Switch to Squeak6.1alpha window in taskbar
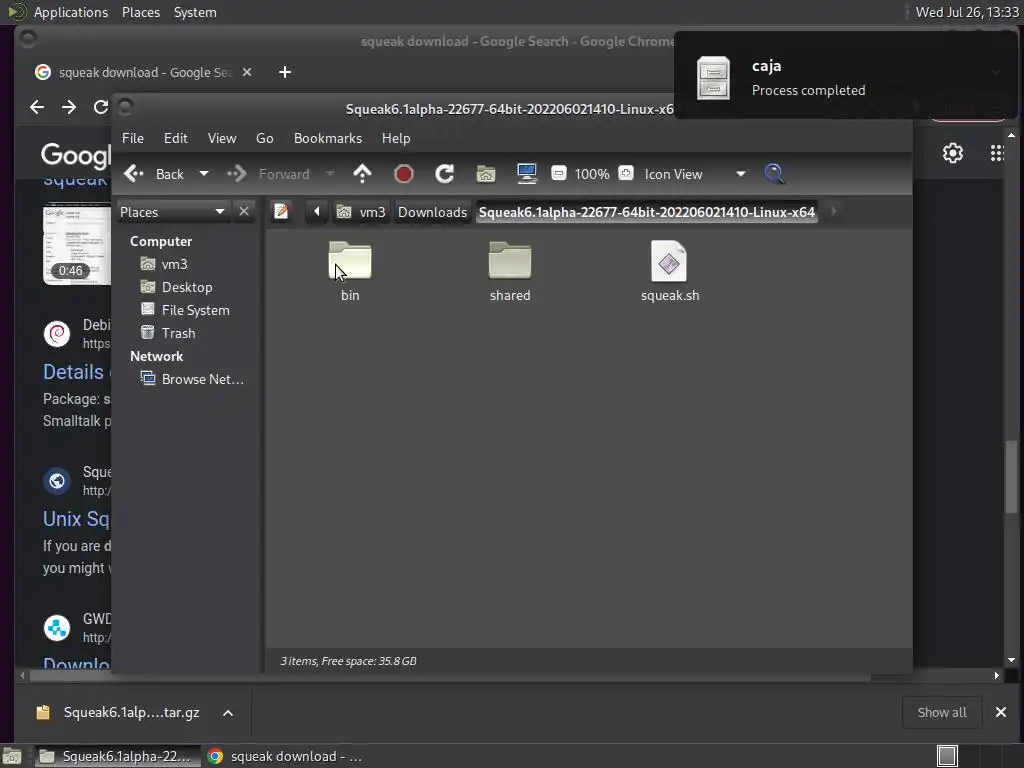 [x=116, y=756]
